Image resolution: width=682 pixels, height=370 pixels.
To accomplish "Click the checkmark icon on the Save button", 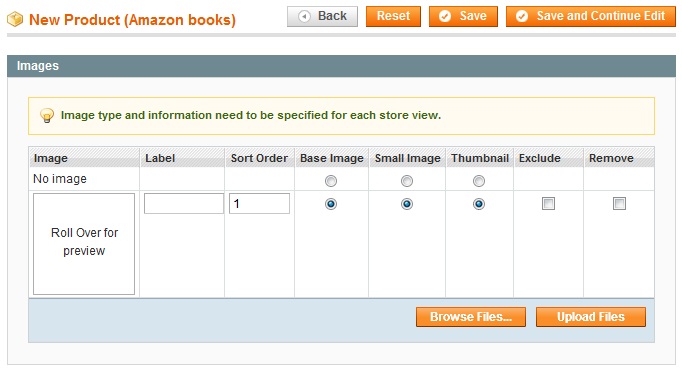I will (x=445, y=17).
